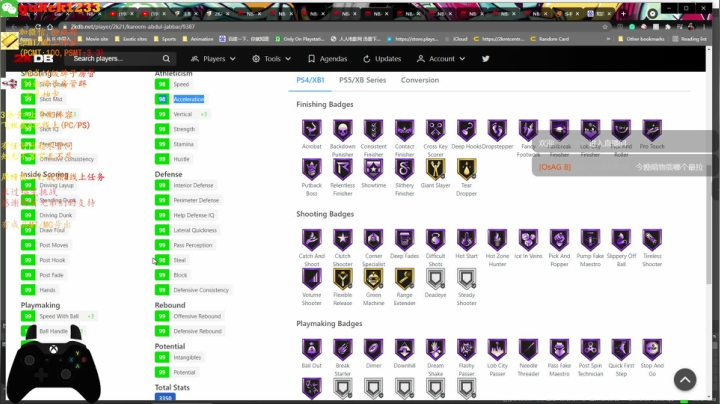Open the Updates page
The image size is (720, 404).
pos(382,59)
